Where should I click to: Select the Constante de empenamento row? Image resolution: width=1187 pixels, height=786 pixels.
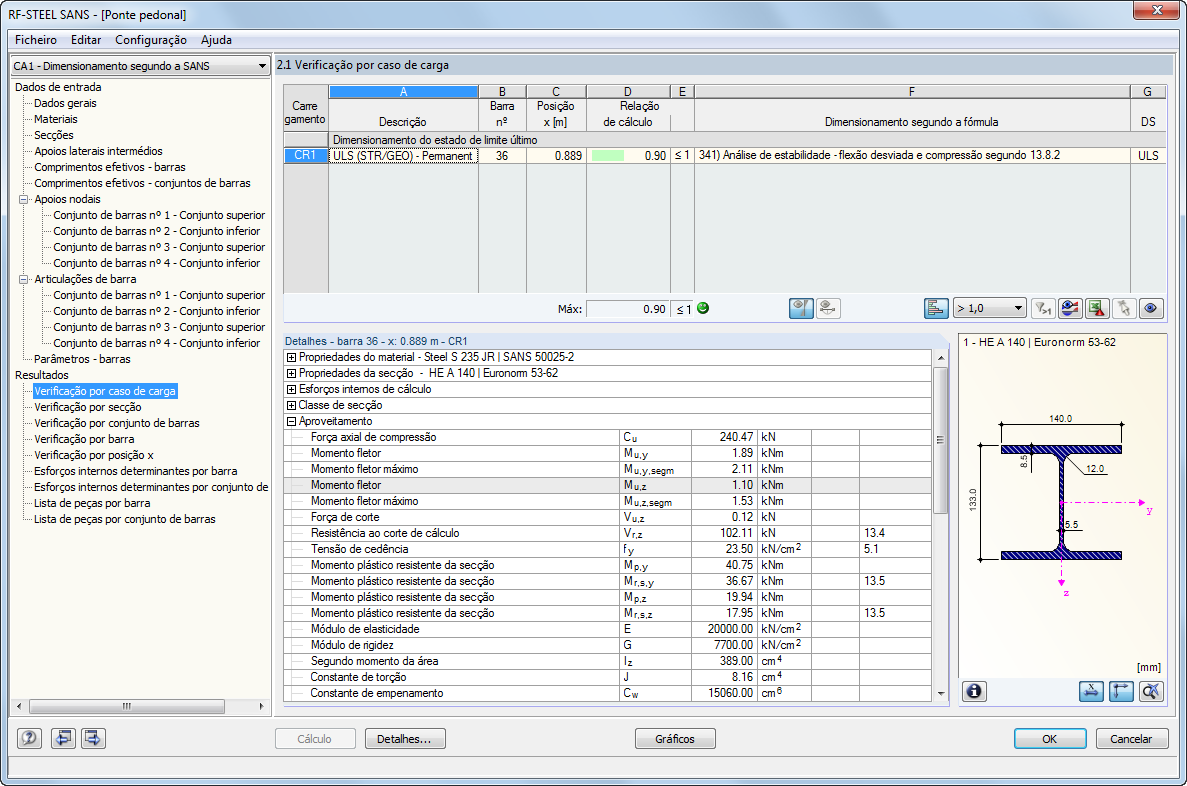[608, 694]
